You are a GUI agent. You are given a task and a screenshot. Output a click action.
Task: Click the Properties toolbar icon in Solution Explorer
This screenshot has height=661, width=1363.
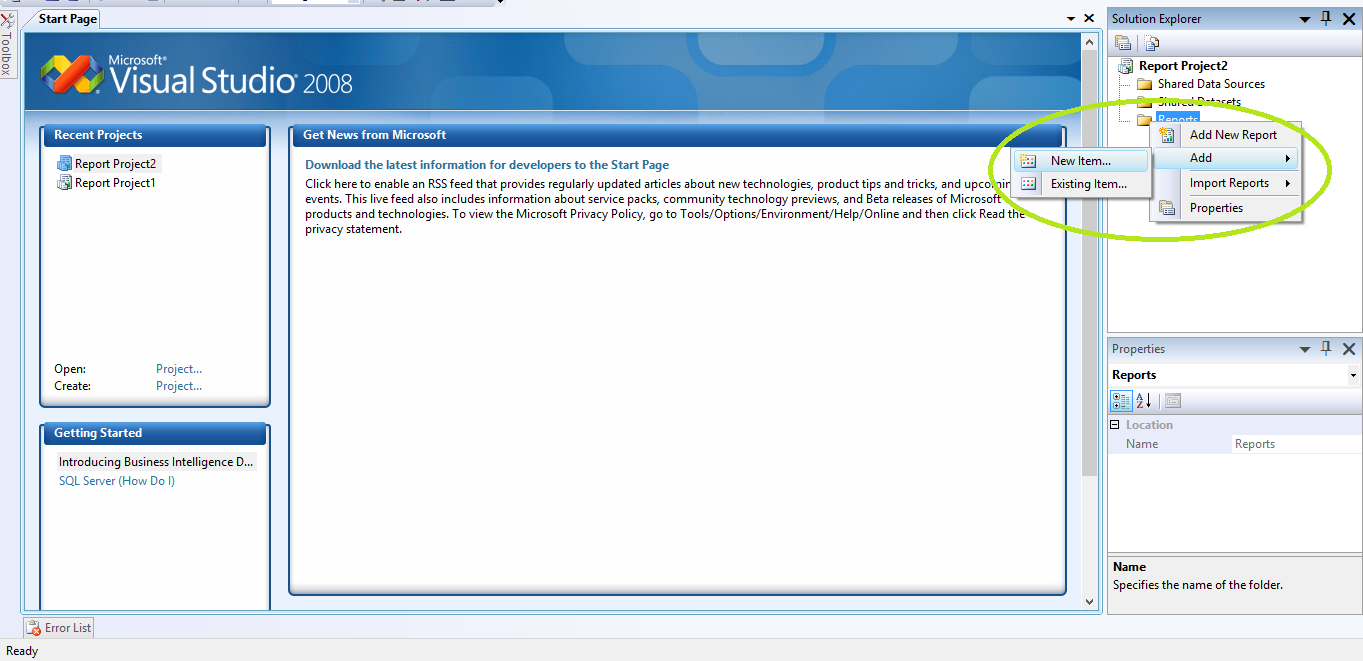1123,43
